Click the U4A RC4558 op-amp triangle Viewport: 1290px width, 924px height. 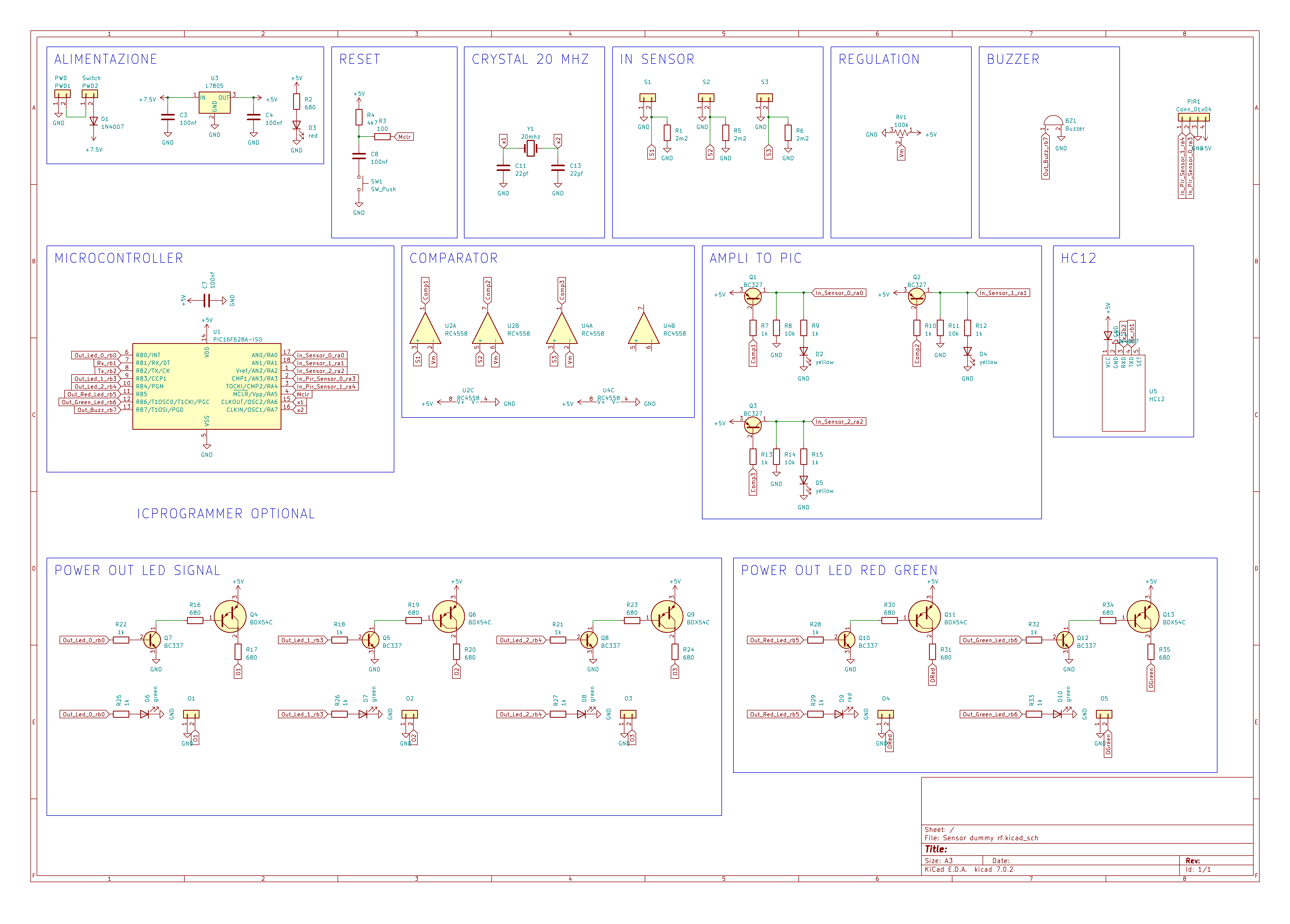point(562,329)
